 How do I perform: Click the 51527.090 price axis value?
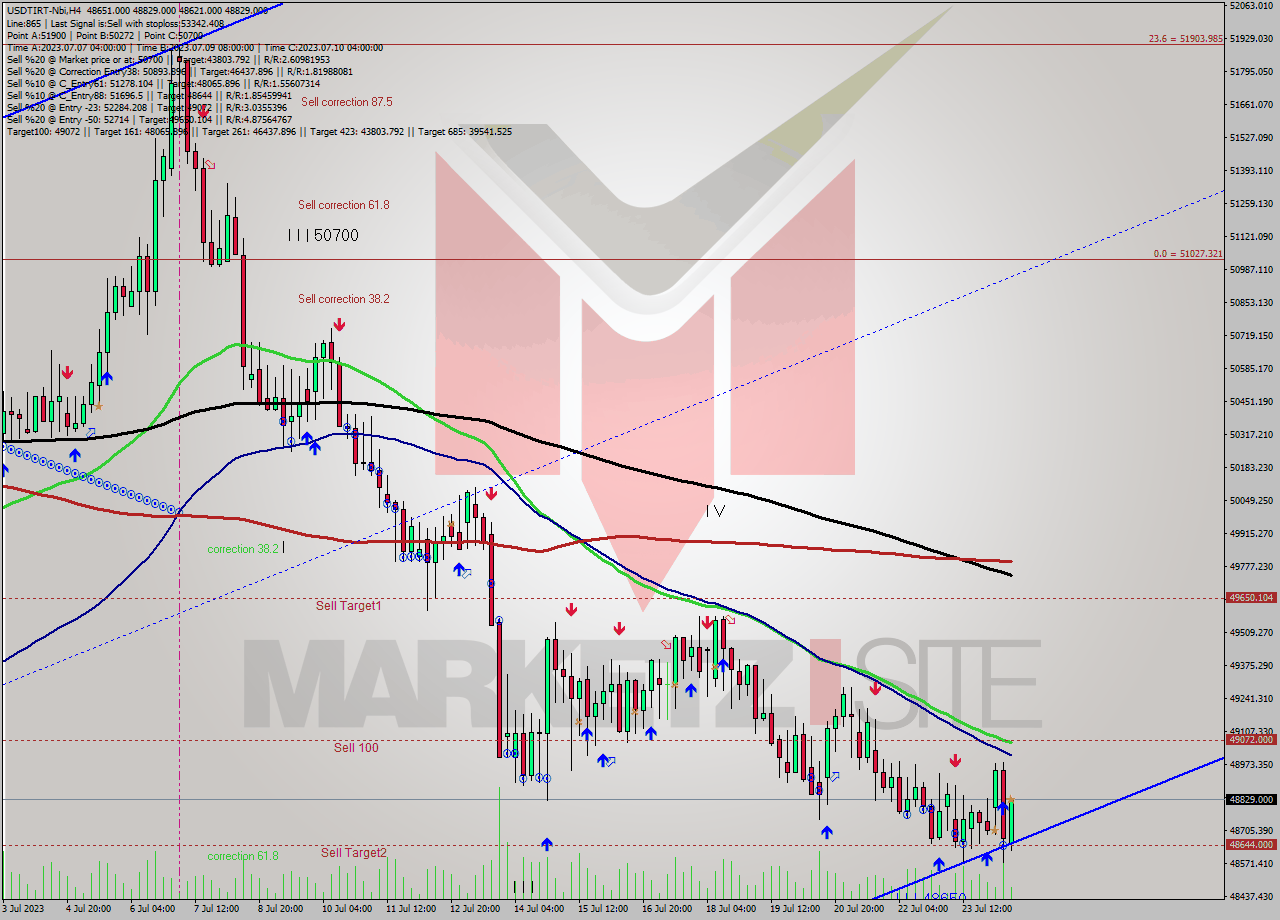pyautogui.click(x=1251, y=137)
